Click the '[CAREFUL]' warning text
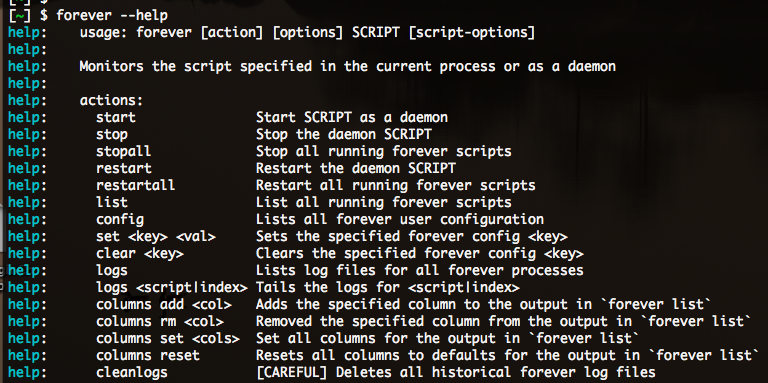 point(291,372)
